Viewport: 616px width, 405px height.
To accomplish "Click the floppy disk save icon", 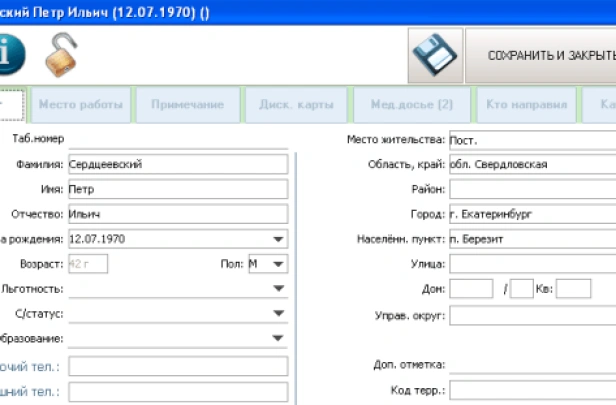I will [x=435, y=56].
